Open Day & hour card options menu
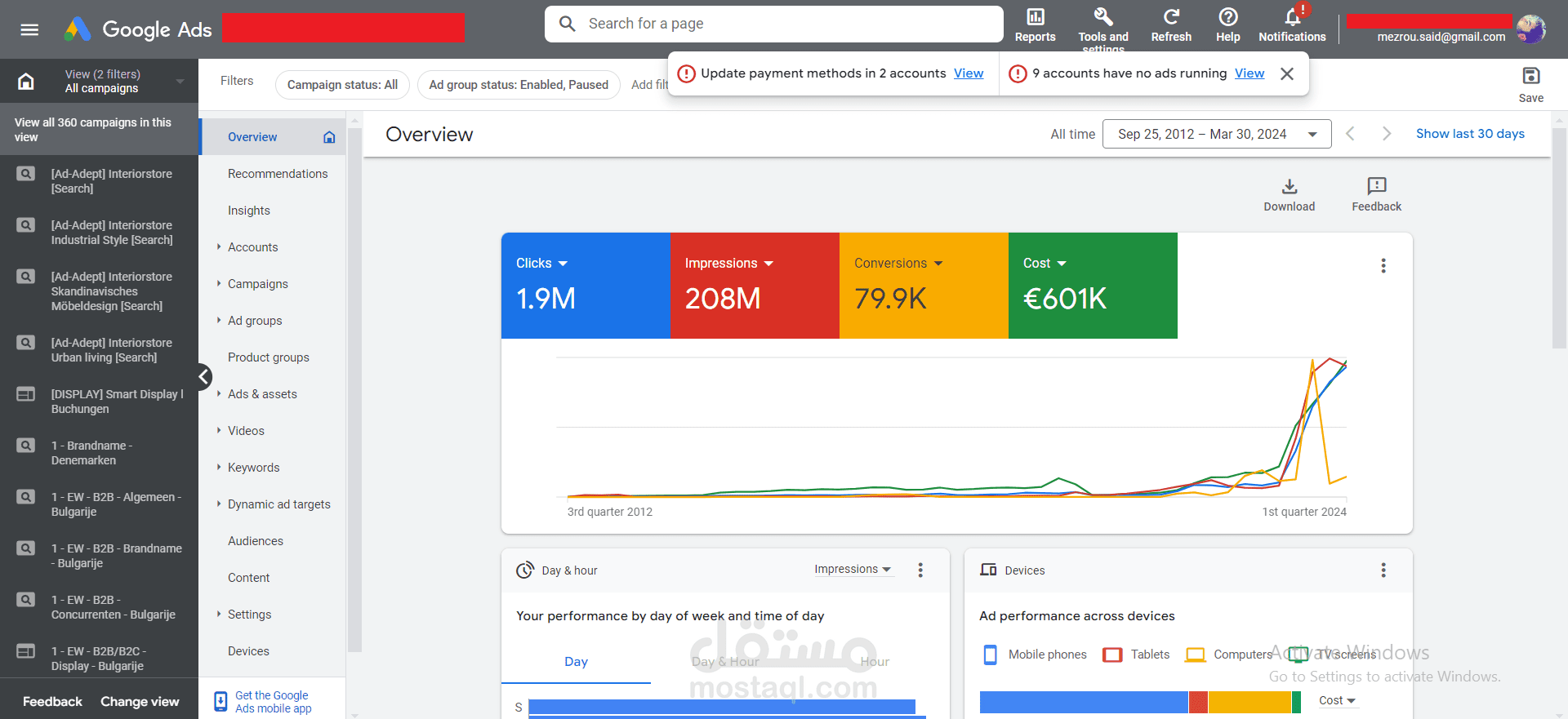Screen dimensions: 1568x719 (x=920, y=570)
